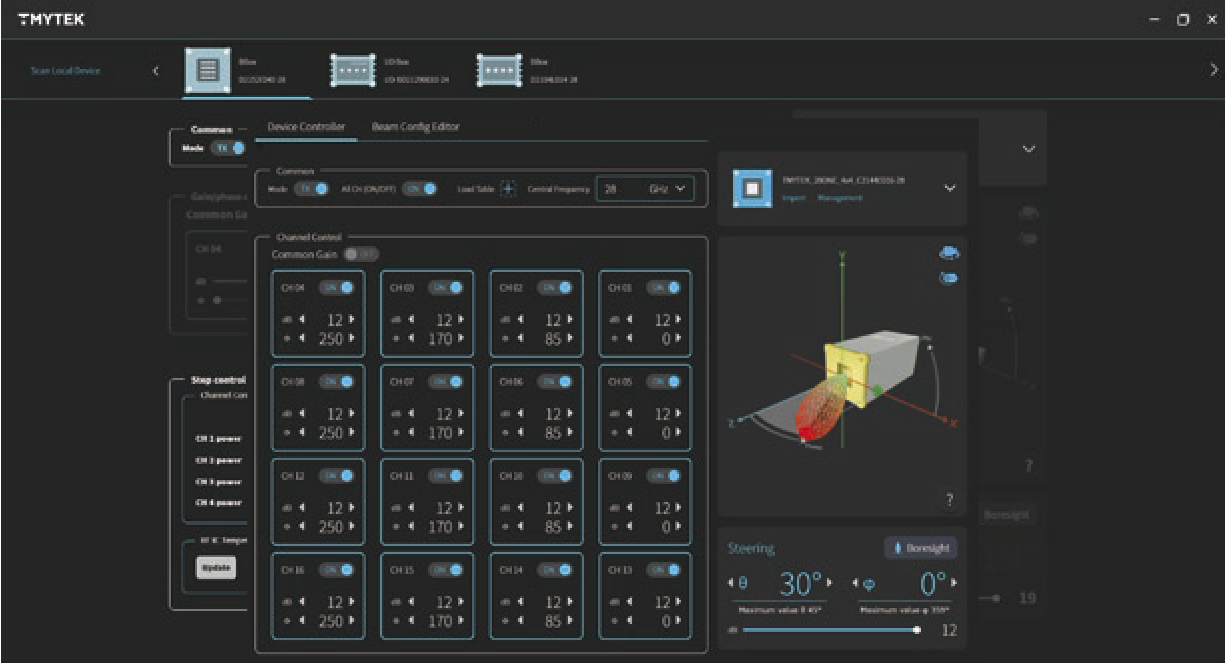The height and width of the screenshot is (664, 1226).
Task: Click the top 3D view camera icon
Action: (x=948, y=253)
